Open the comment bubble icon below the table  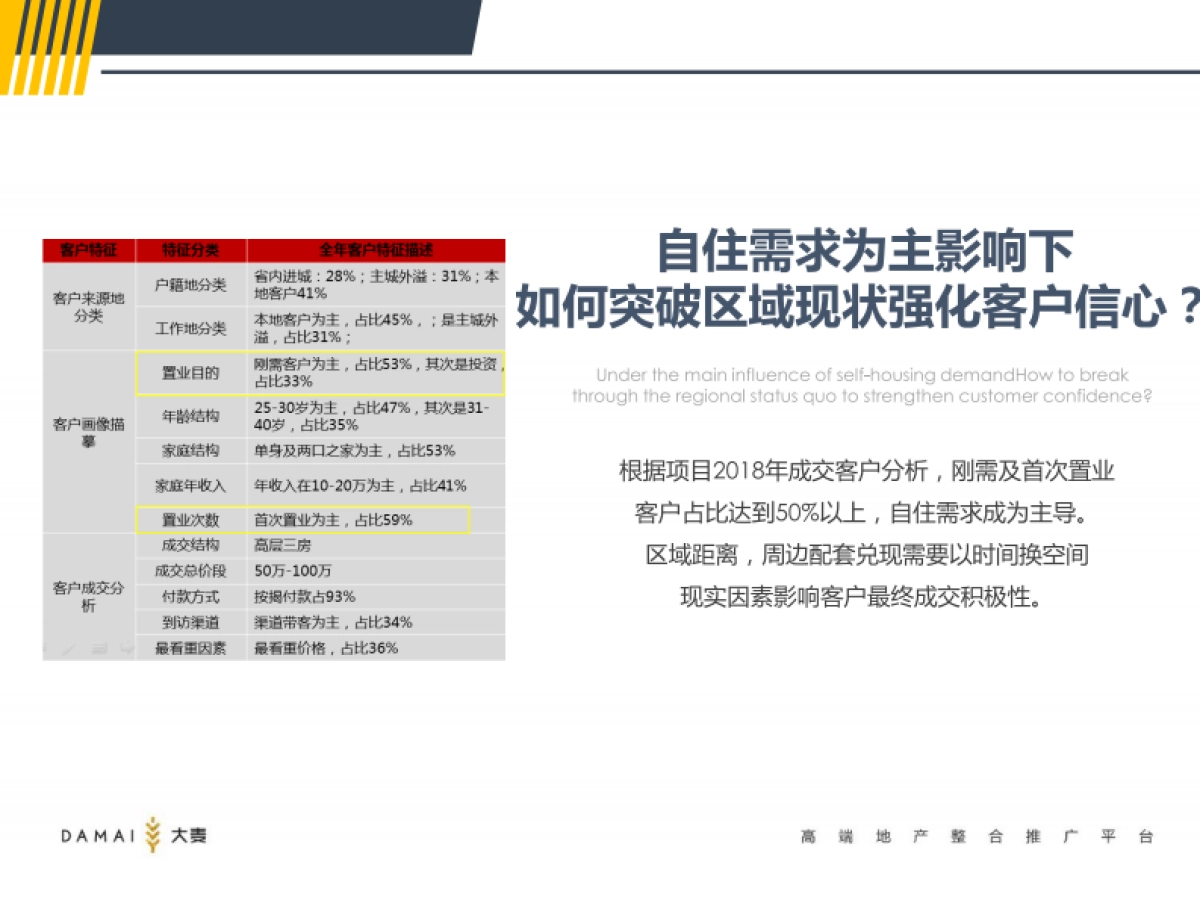[x=125, y=648]
